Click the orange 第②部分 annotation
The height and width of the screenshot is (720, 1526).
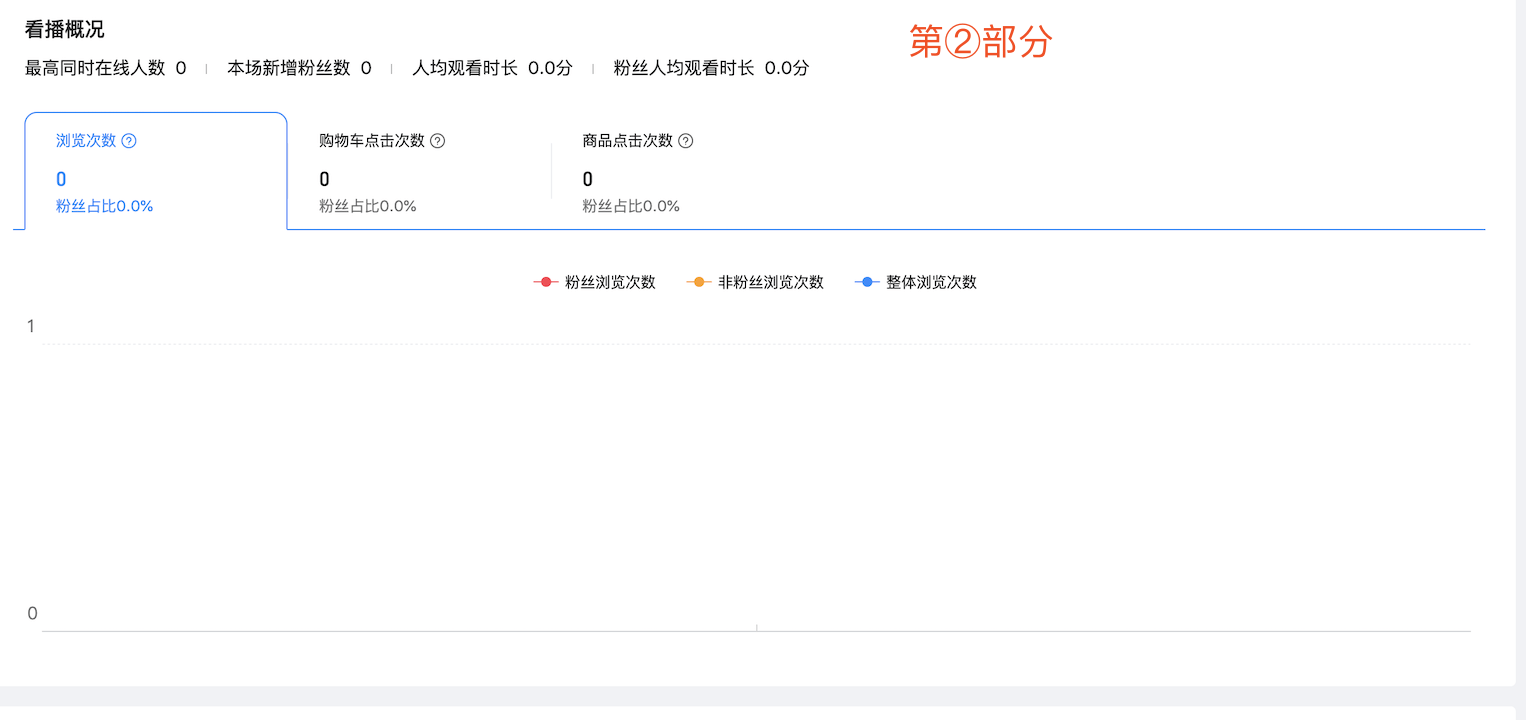pyautogui.click(x=981, y=42)
